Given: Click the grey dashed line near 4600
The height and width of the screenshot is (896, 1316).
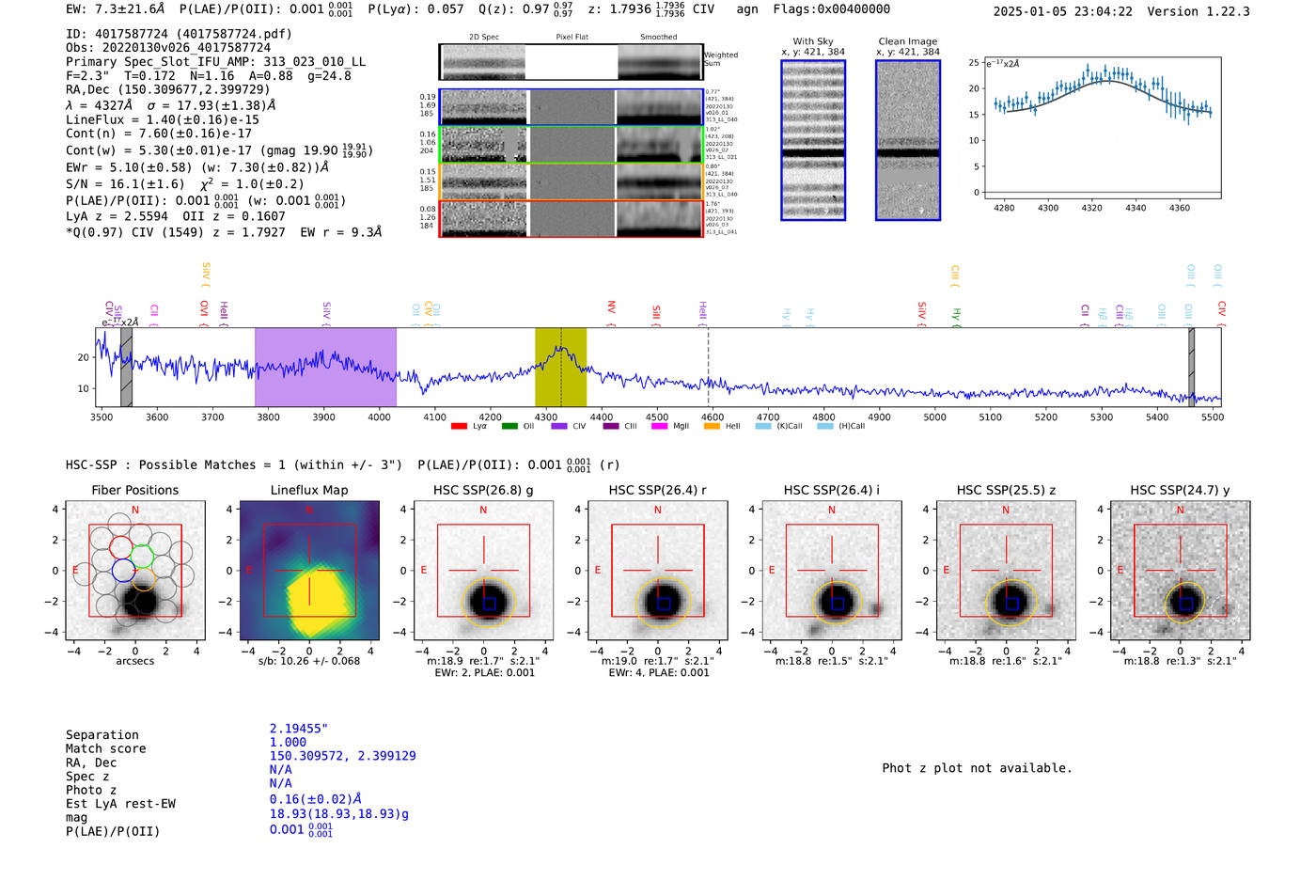Looking at the screenshot, I should [708, 367].
